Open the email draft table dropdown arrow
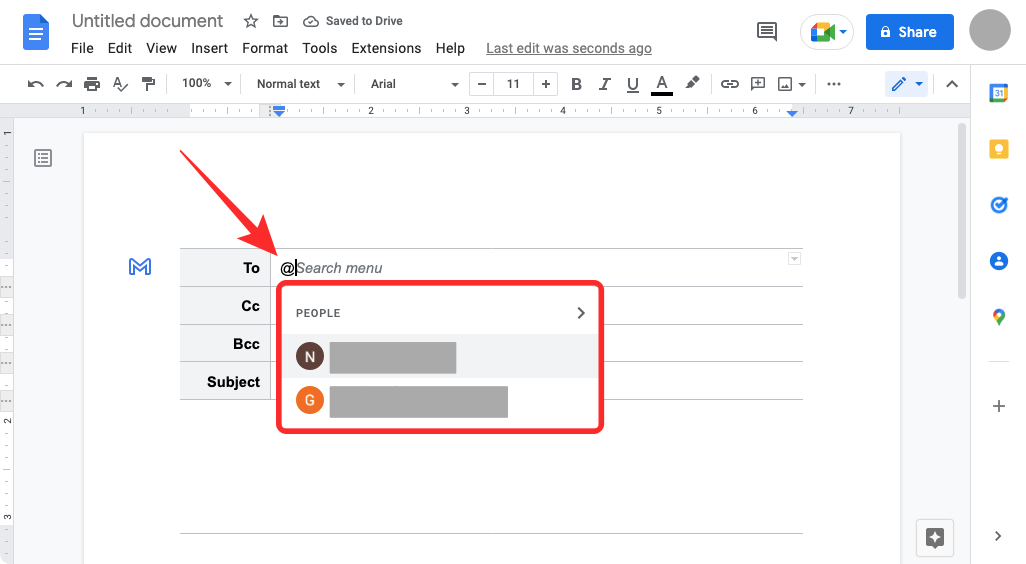Screen dimensions: 1026x564 click(x=794, y=258)
